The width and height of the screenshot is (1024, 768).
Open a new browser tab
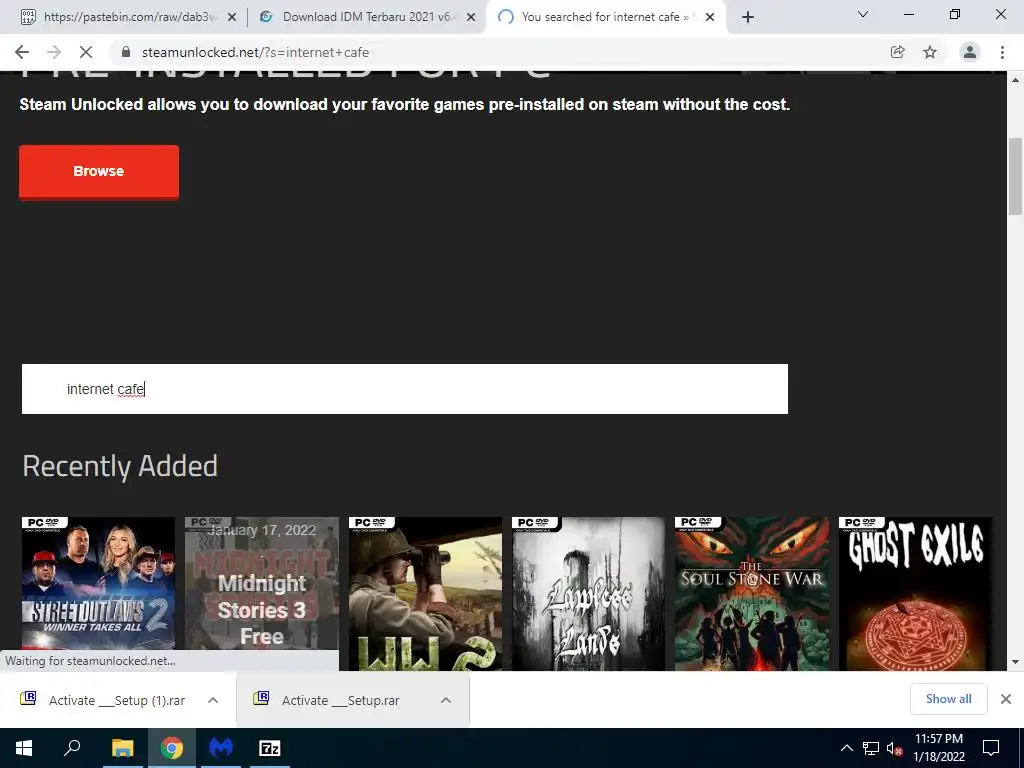click(748, 17)
